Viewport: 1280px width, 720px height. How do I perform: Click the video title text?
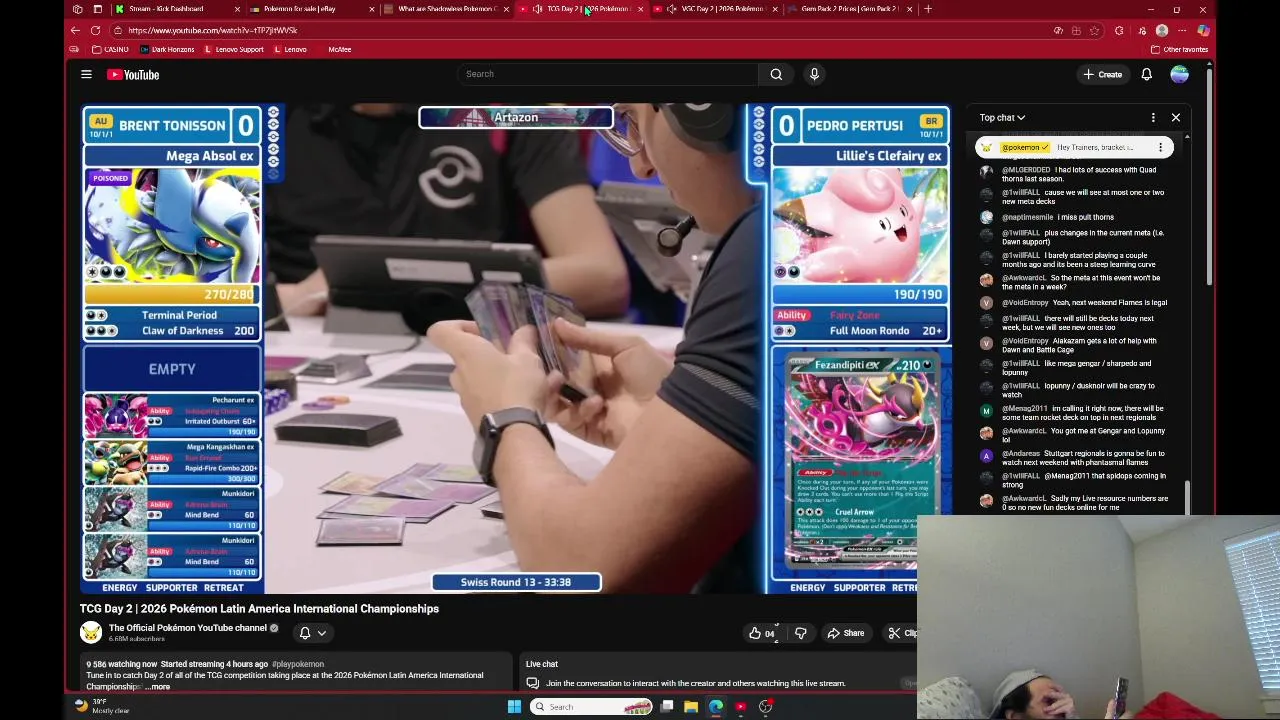[x=259, y=608]
